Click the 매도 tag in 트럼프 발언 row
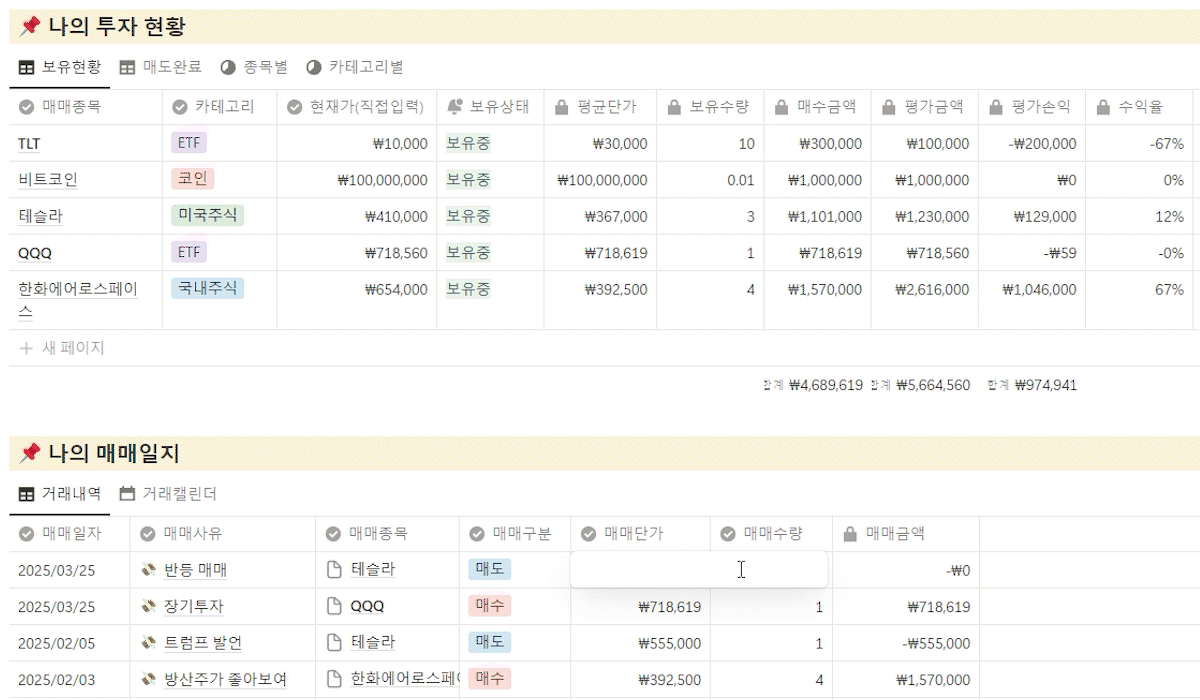The image size is (1200, 700). [x=489, y=642]
